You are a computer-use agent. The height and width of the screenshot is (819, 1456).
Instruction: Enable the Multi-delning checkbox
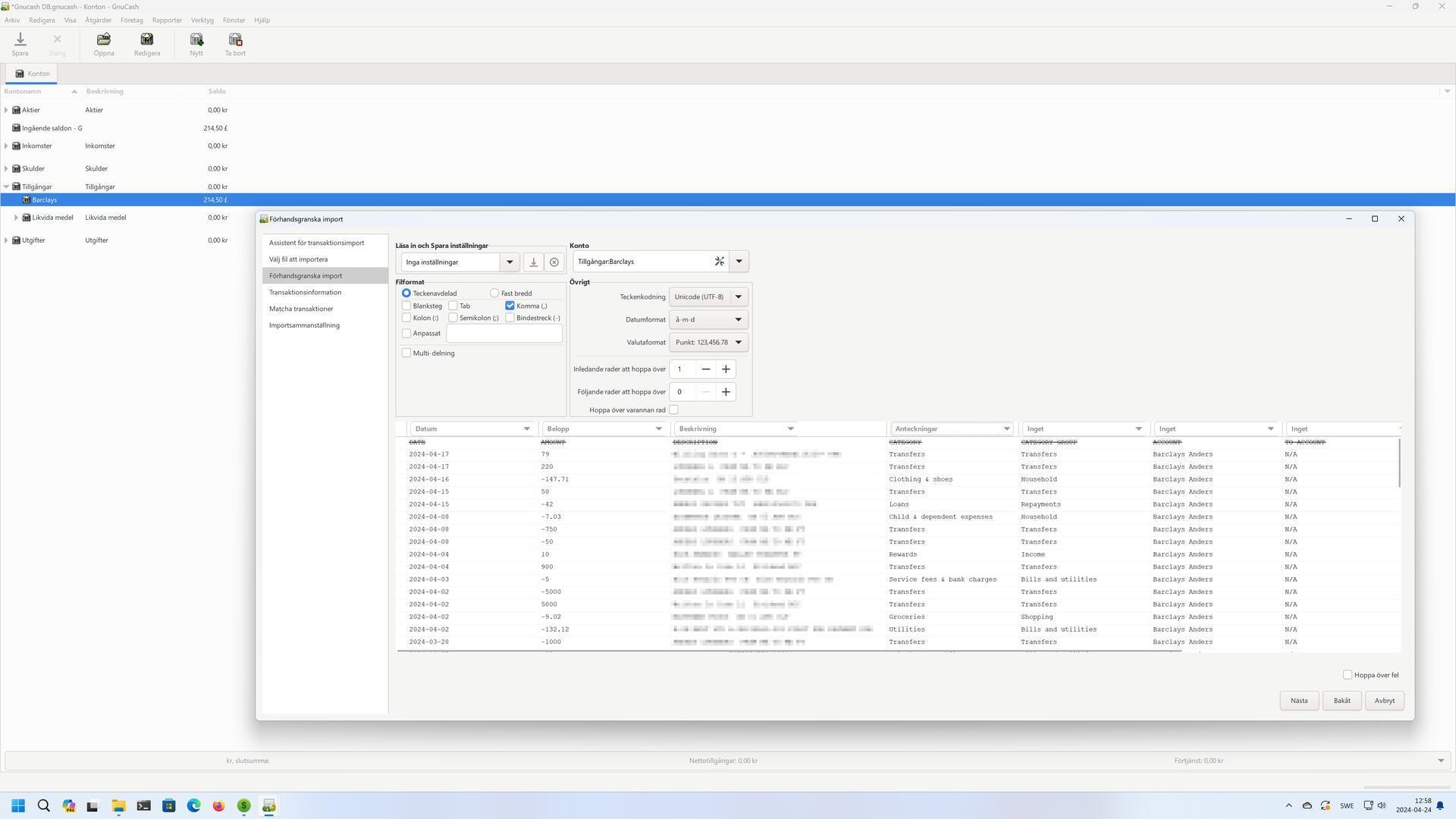(x=406, y=353)
